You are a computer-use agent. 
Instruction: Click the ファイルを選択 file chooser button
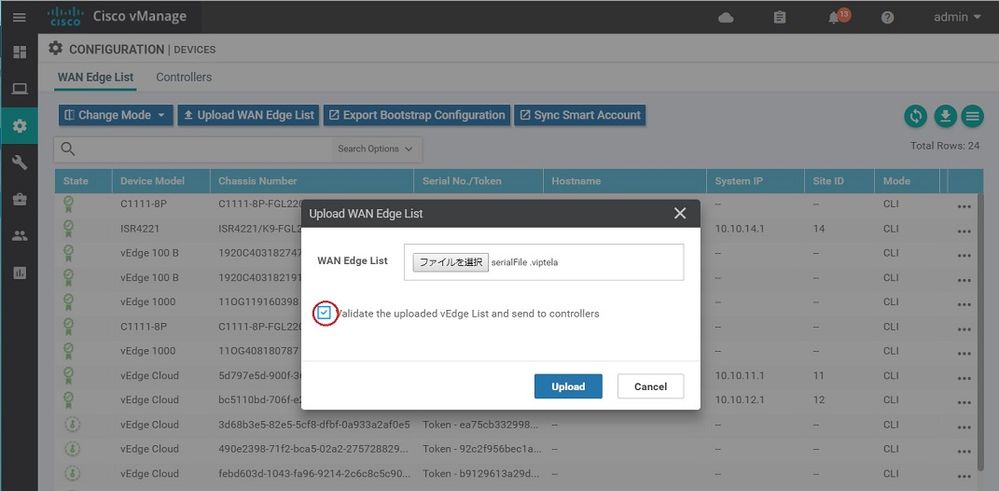(450, 262)
